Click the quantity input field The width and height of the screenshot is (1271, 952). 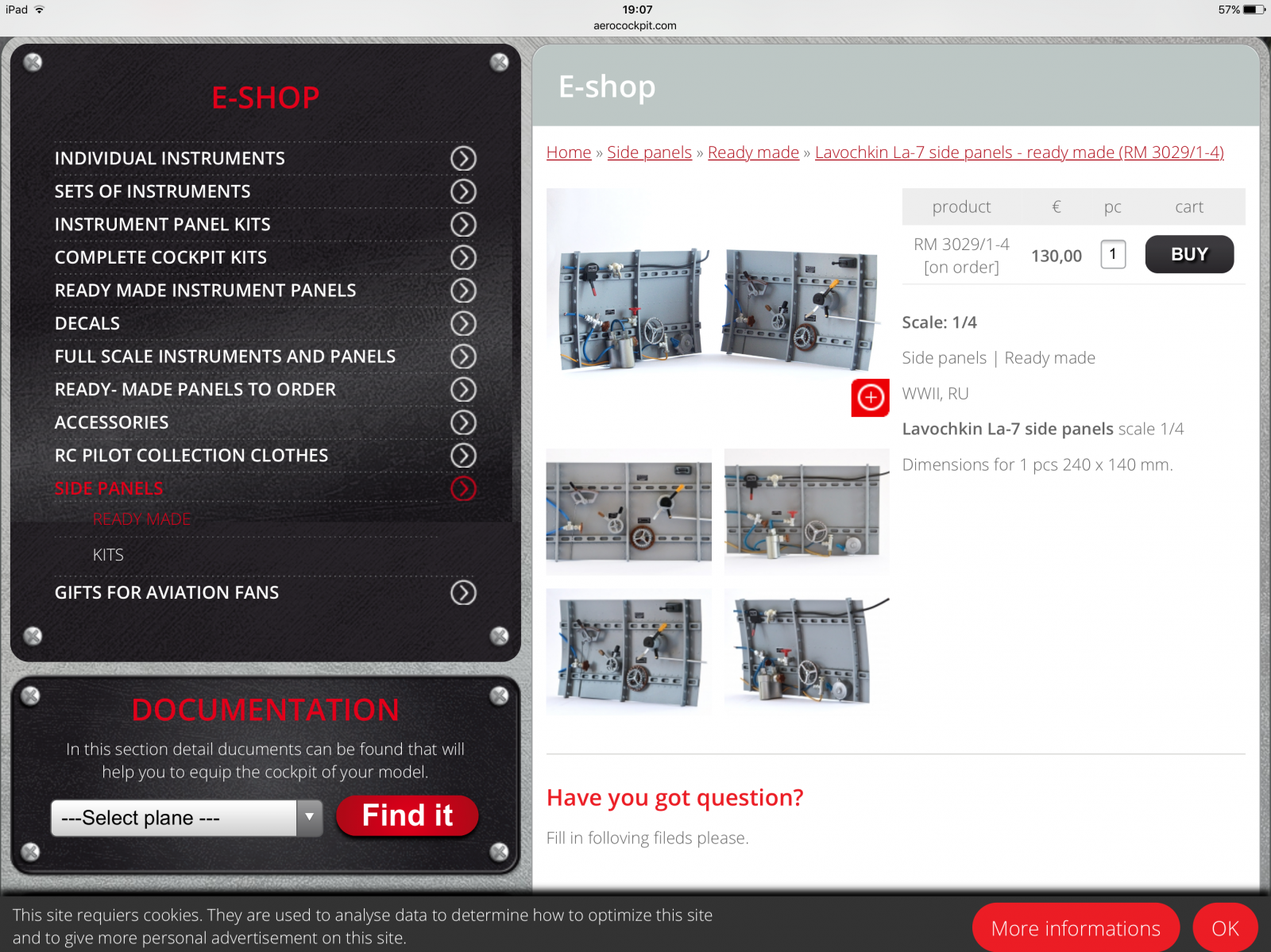point(1113,255)
